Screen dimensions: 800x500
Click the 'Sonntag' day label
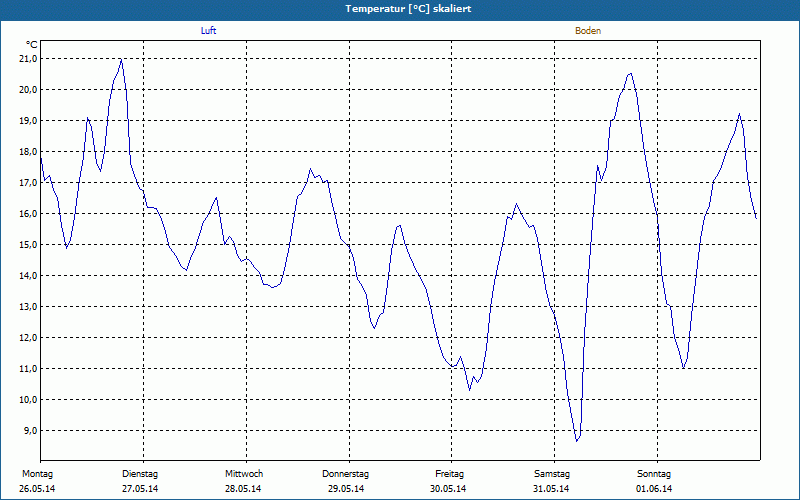(654, 474)
